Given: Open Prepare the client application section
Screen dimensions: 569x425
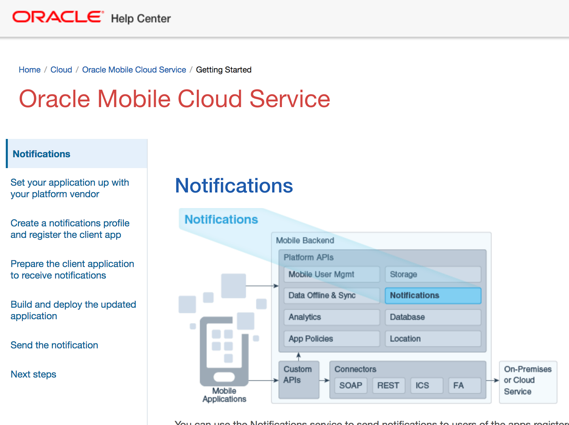Looking at the screenshot, I should coord(72,269).
